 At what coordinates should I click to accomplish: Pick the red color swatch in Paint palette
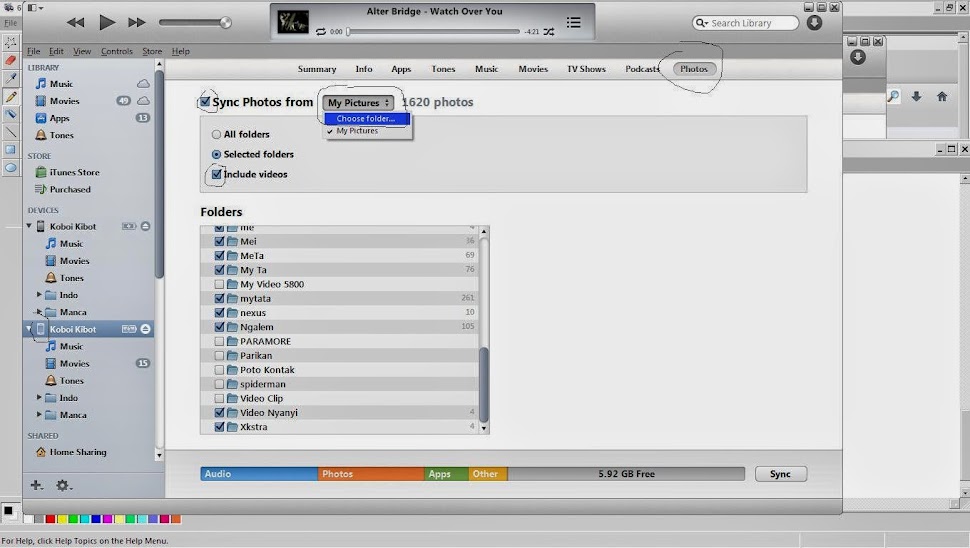click(x=51, y=519)
